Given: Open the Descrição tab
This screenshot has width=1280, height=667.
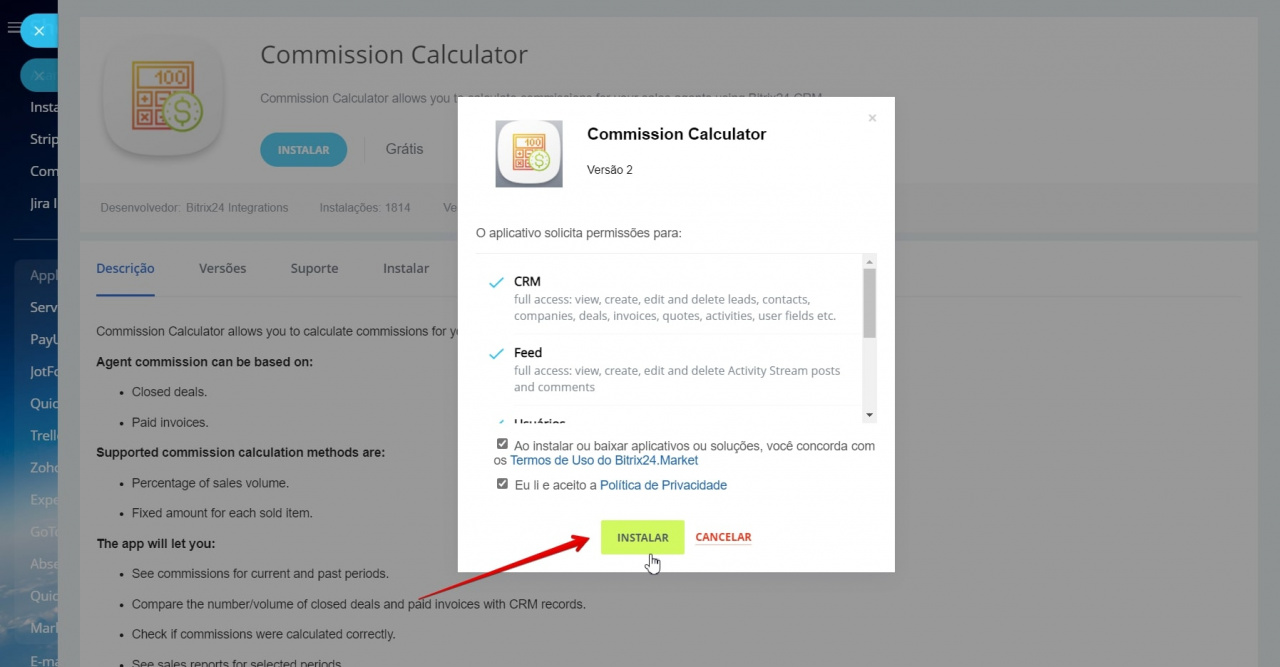Looking at the screenshot, I should [x=125, y=268].
